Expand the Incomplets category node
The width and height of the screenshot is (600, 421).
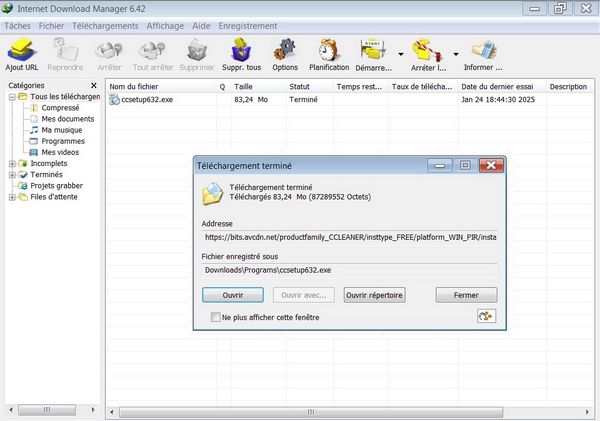tap(12, 164)
